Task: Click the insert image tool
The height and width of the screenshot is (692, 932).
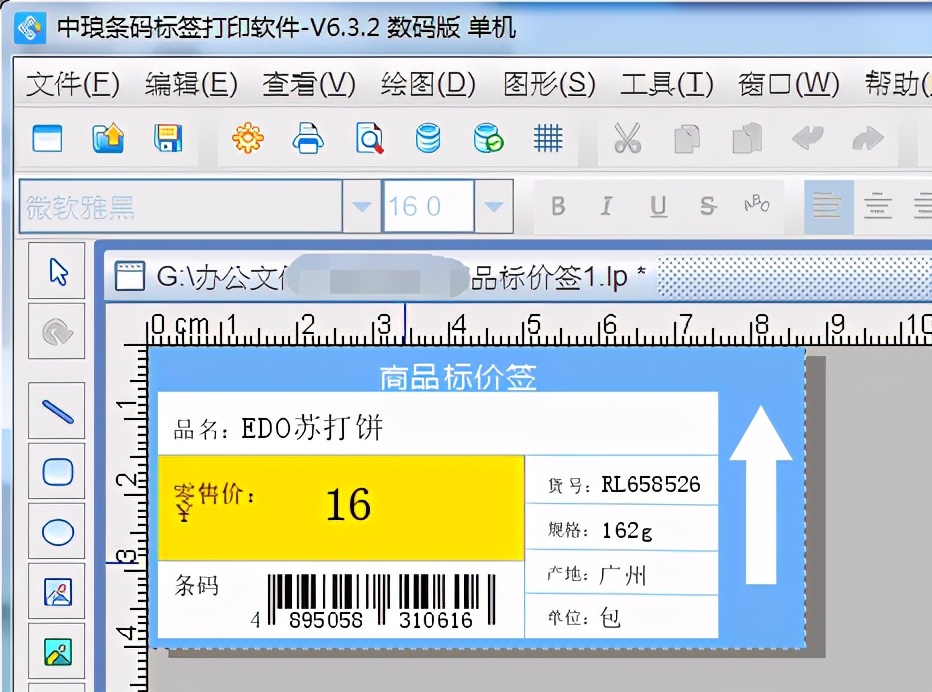Action: 58,592
